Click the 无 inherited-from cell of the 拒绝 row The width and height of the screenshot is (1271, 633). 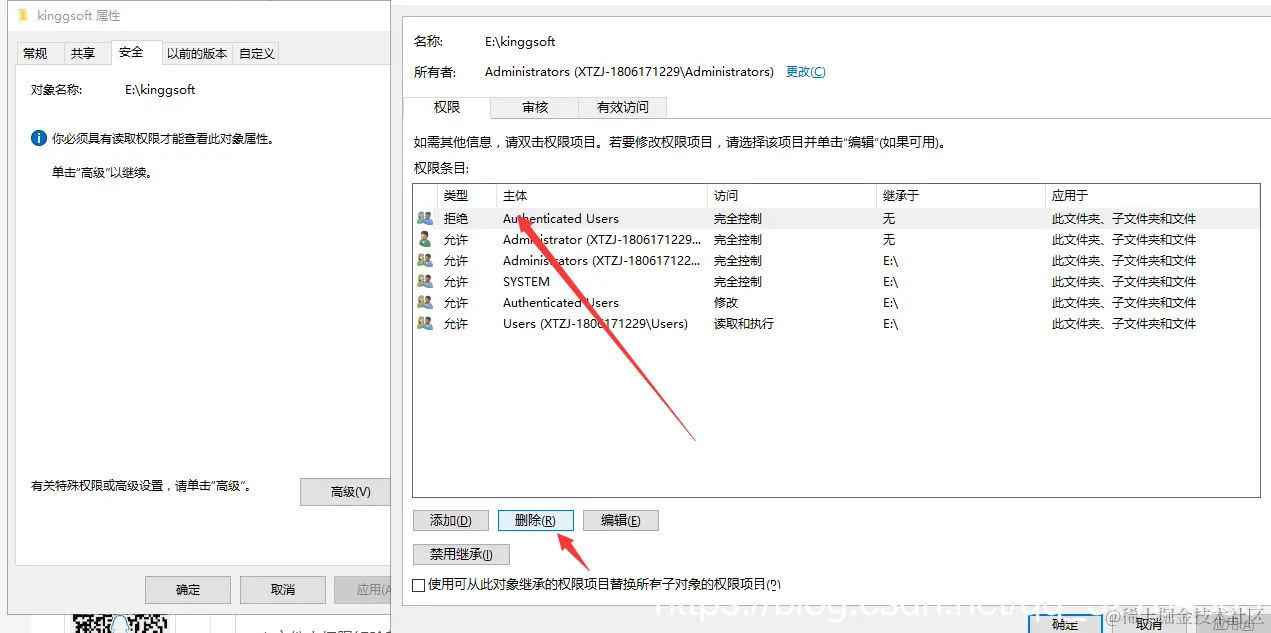point(889,218)
